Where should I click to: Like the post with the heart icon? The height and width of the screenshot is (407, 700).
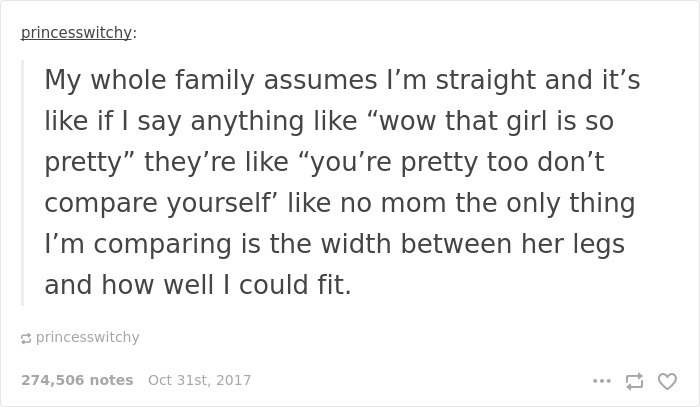click(667, 381)
